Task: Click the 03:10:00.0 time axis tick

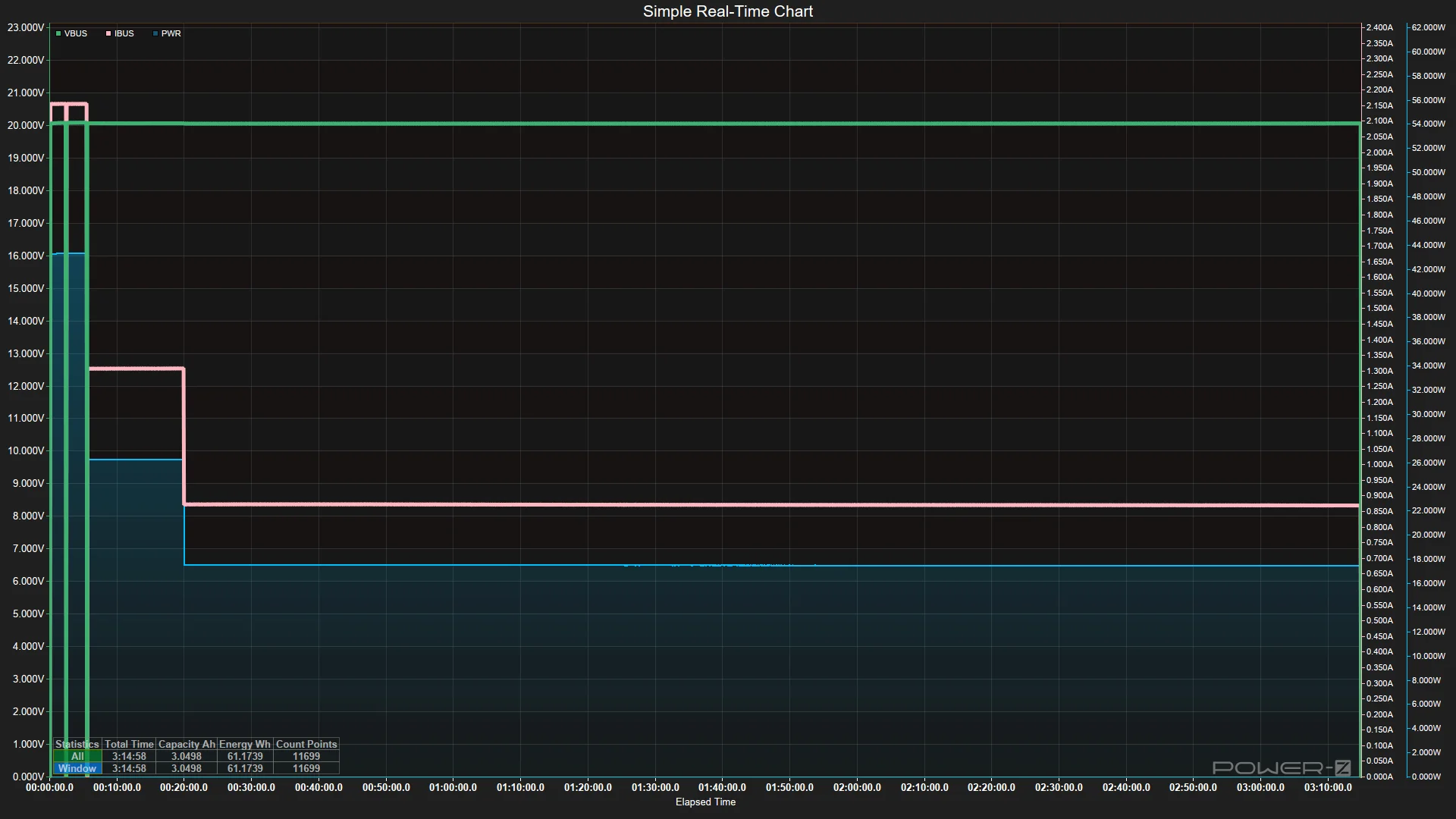Action: pos(1328,787)
